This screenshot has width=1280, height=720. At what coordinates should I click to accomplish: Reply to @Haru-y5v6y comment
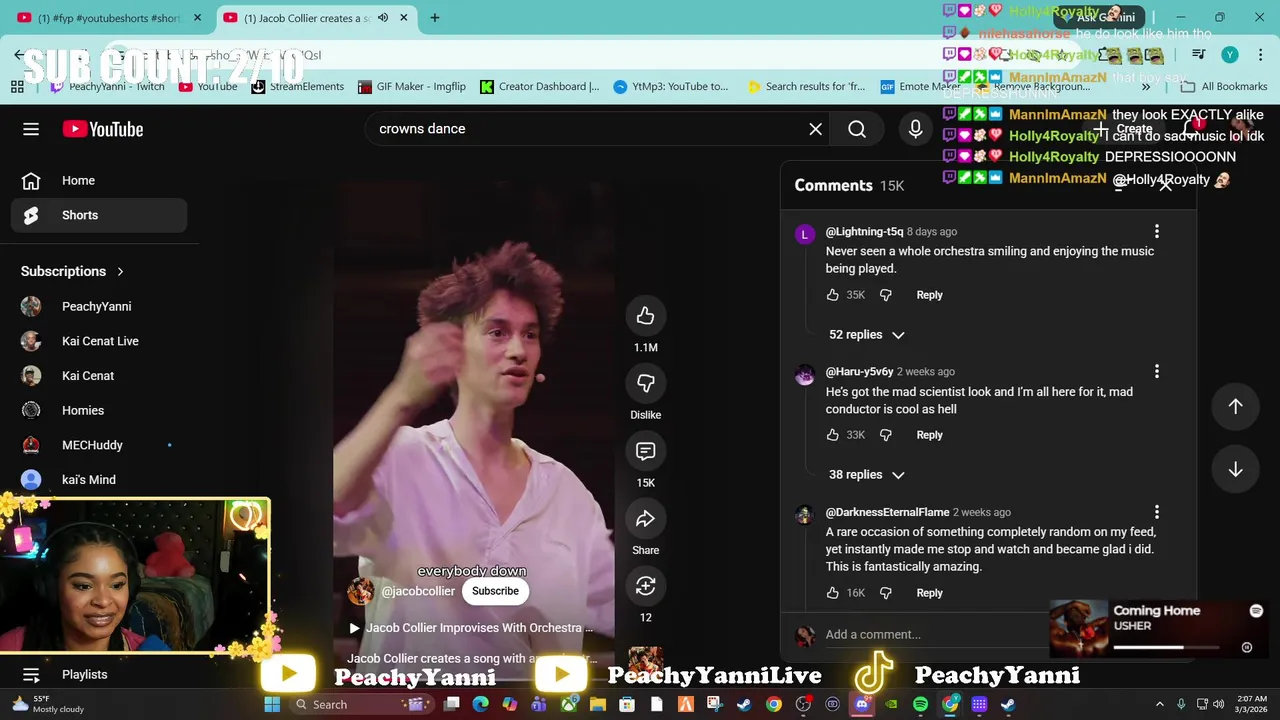click(929, 435)
